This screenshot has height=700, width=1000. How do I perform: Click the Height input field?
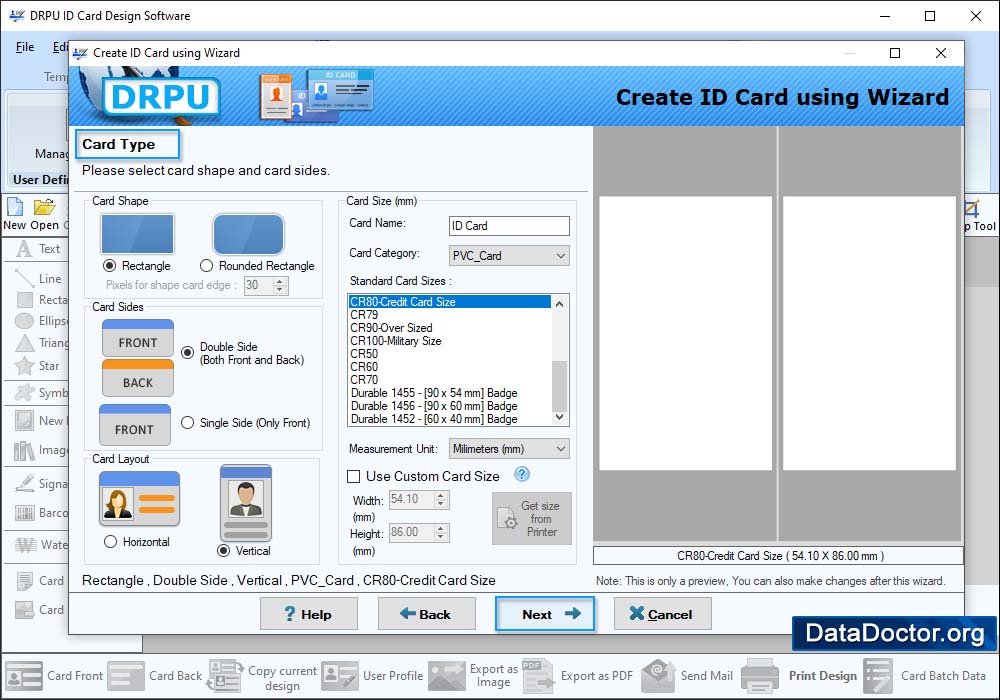click(411, 532)
